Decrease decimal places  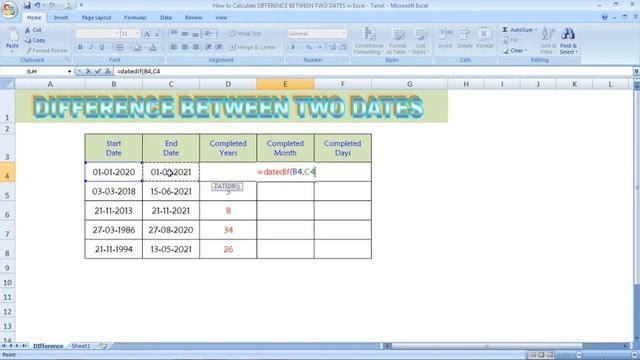click(343, 47)
